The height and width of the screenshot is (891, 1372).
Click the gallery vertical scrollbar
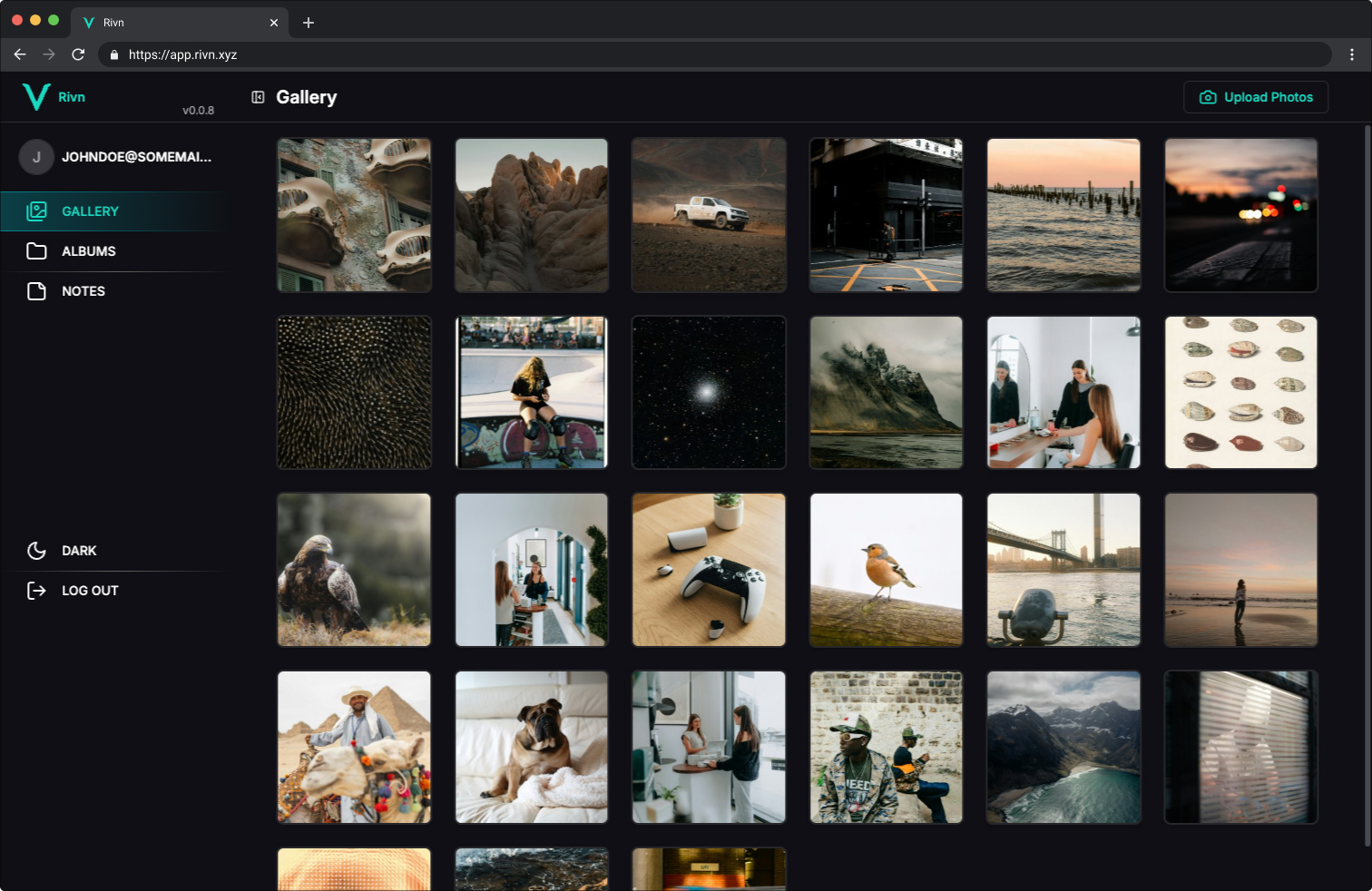1367,485
